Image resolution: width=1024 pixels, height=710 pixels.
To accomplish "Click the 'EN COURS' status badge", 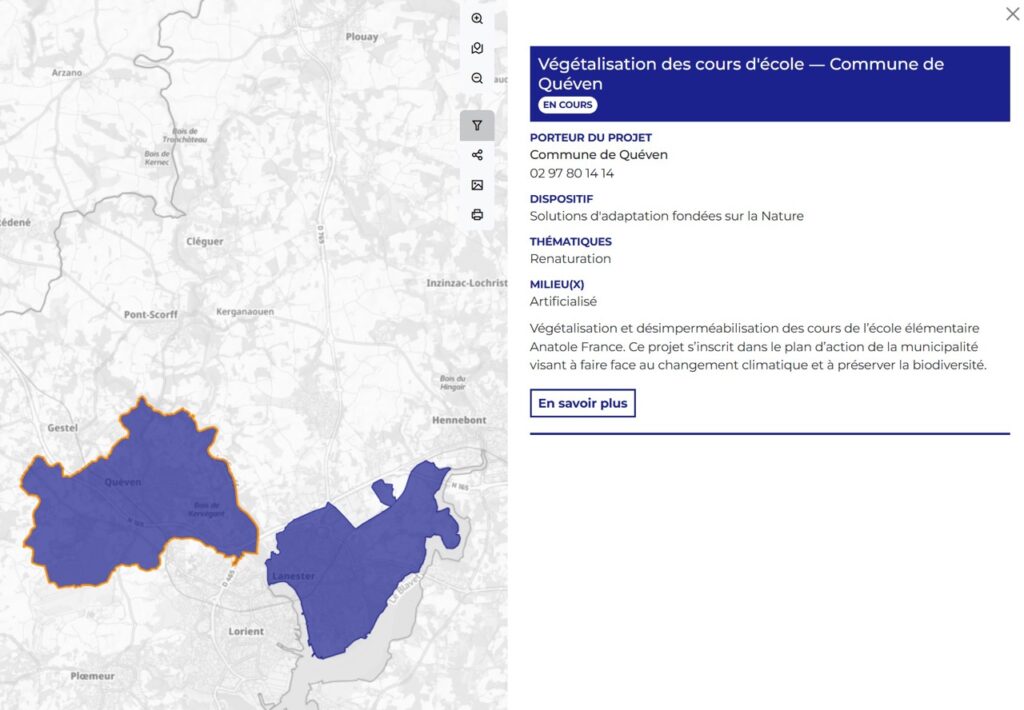I will coord(567,105).
